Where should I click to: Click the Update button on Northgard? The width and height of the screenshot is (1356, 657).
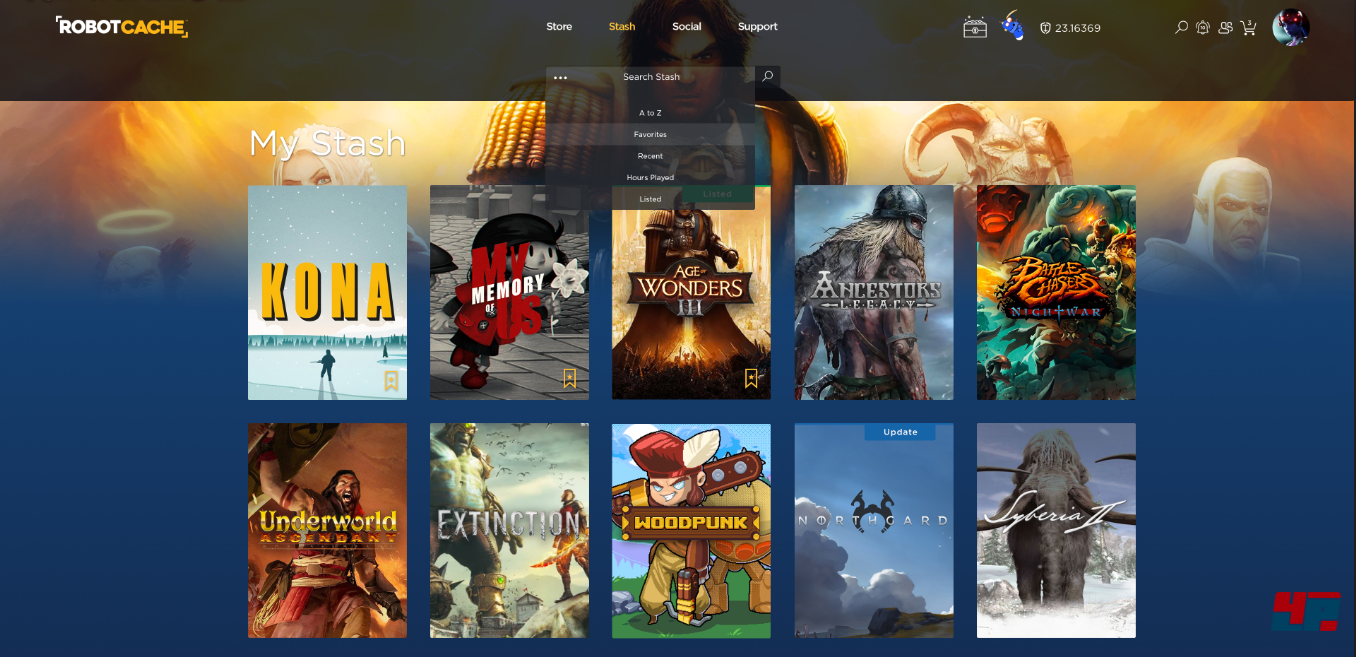coord(899,432)
